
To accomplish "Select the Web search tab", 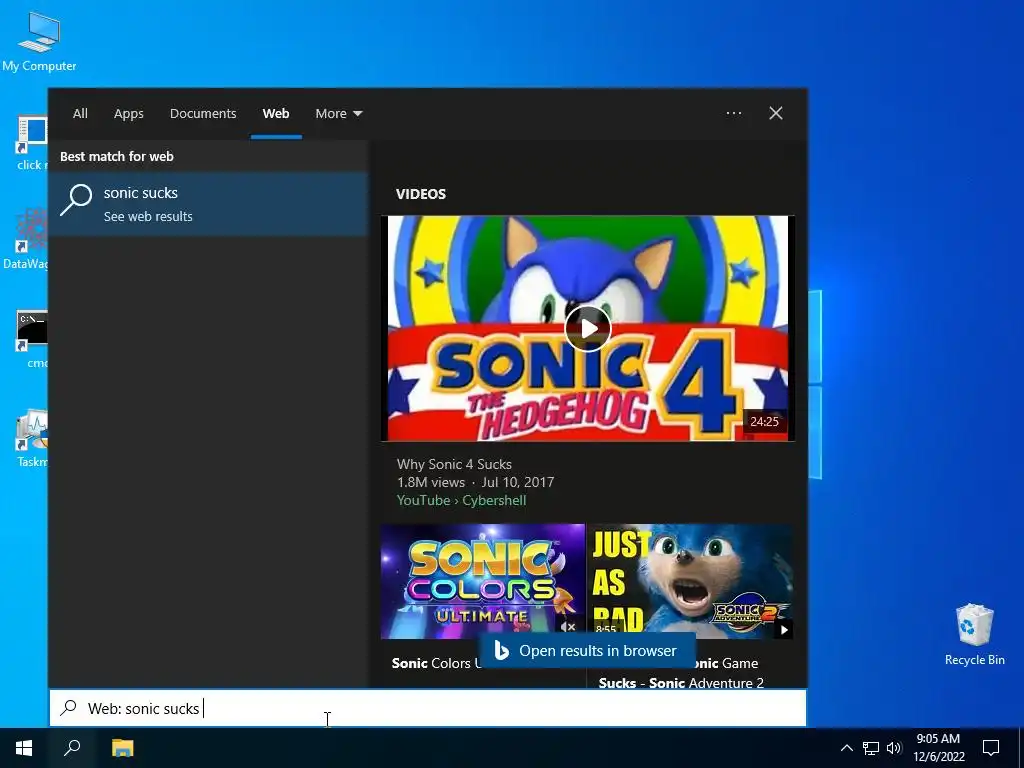I will (x=276, y=114).
